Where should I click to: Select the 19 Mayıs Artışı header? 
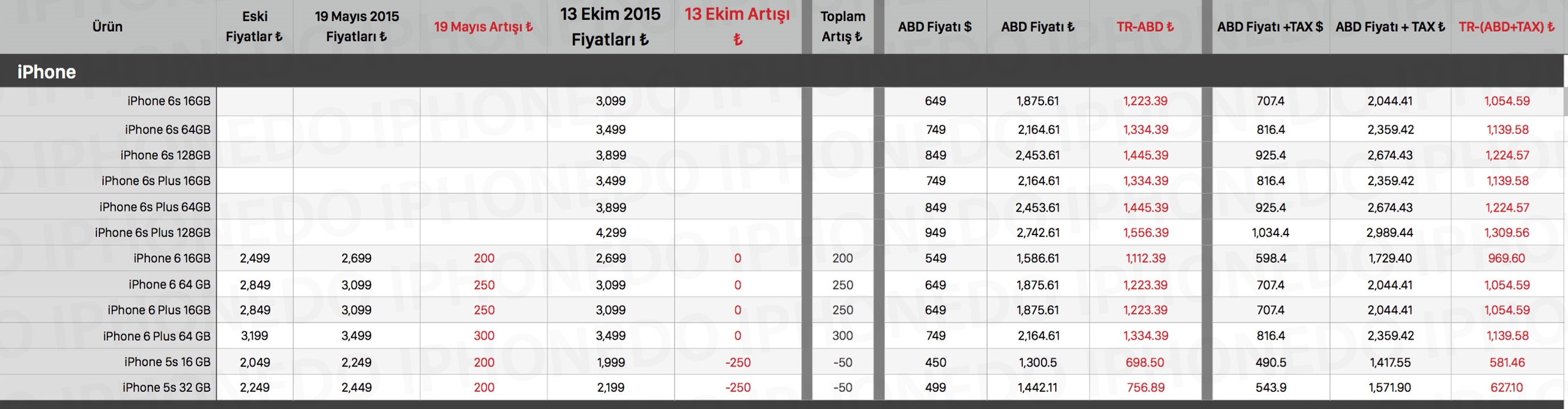pyautogui.click(x=483, y=27)
